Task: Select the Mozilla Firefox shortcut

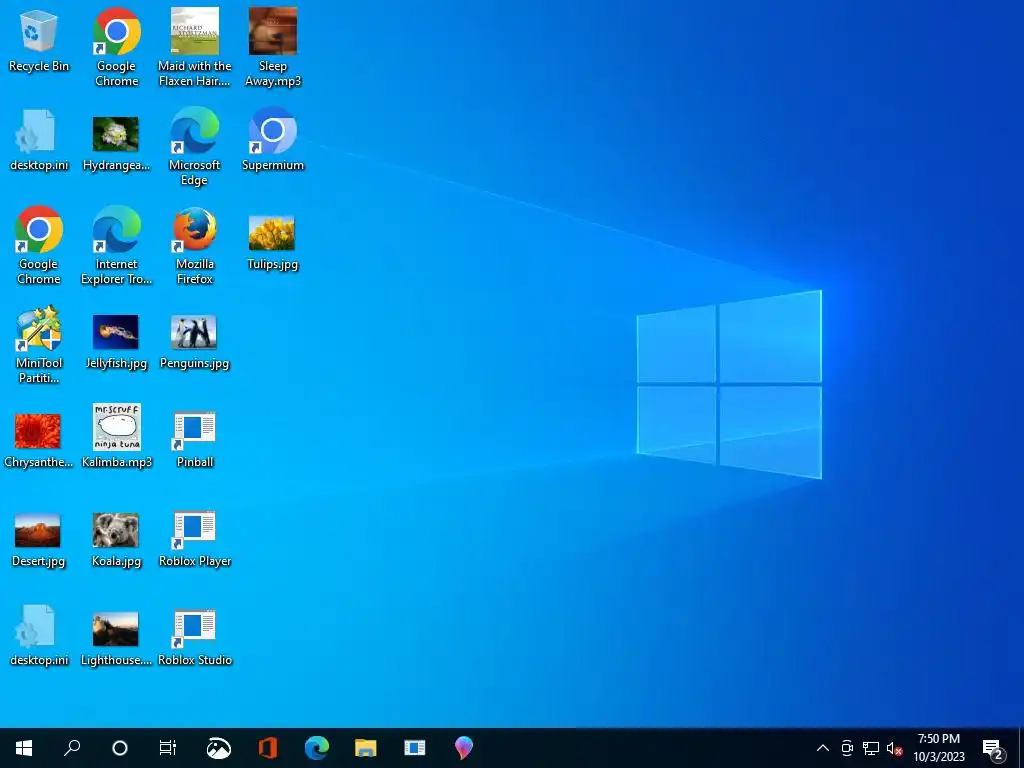Action: (195, 246)
